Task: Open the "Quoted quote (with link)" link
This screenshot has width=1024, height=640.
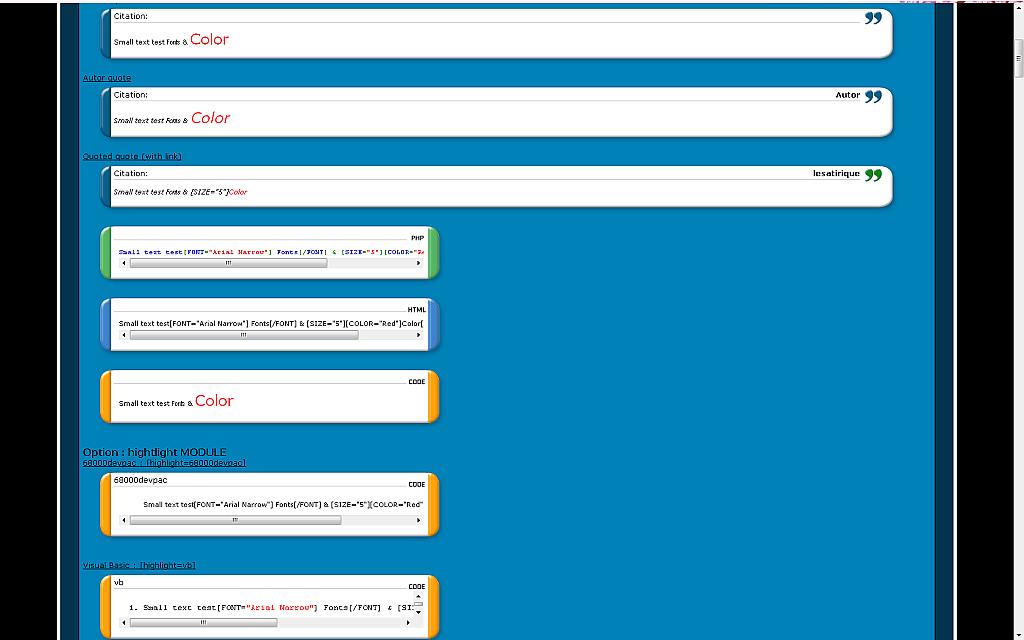Action: click(132, 156)
